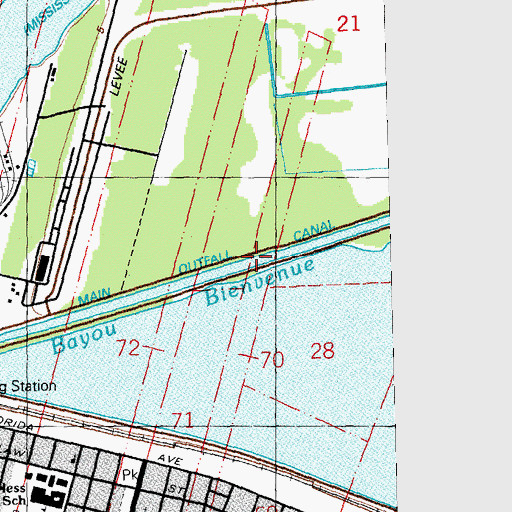Click the 'Sch' school label
The height and width of the screenshot is (512, 512).
click(x=14, y=500)
